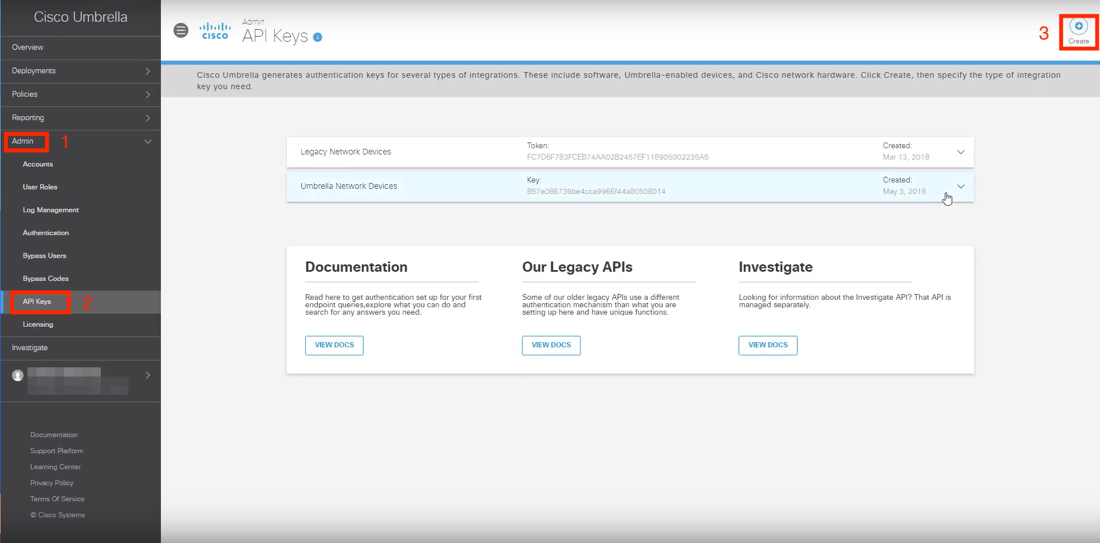Click the Mar 13, 2018 created date
This screenshot has width=1100, height=543.
pos(904,157)
